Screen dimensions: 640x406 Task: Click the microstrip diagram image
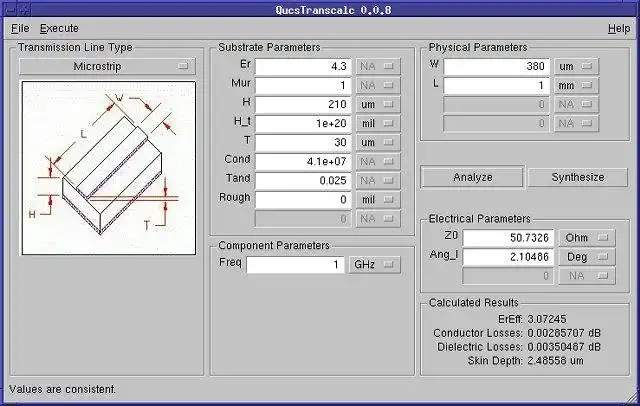(x=109, y=168)
